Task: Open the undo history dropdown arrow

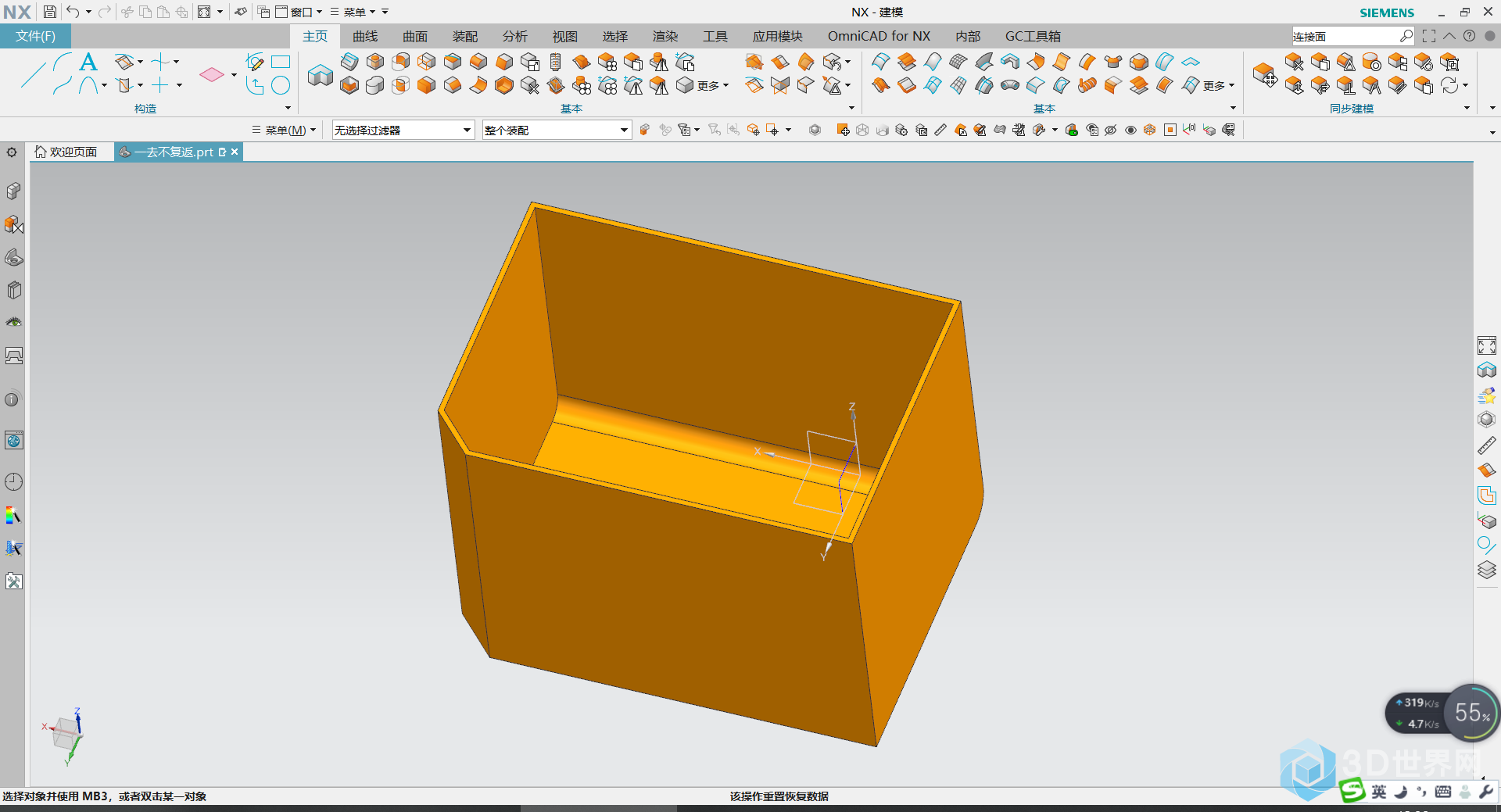Action: pos(88,12)
